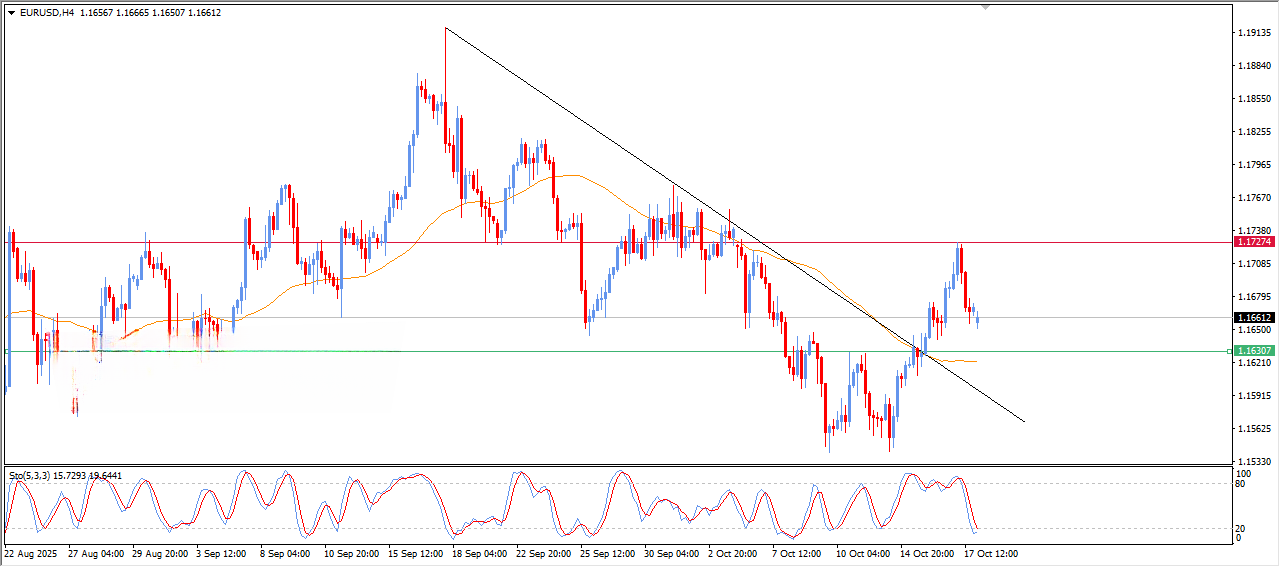
Task: Click the EURUSD,H4 chart title text
Action: pos(46,13)
